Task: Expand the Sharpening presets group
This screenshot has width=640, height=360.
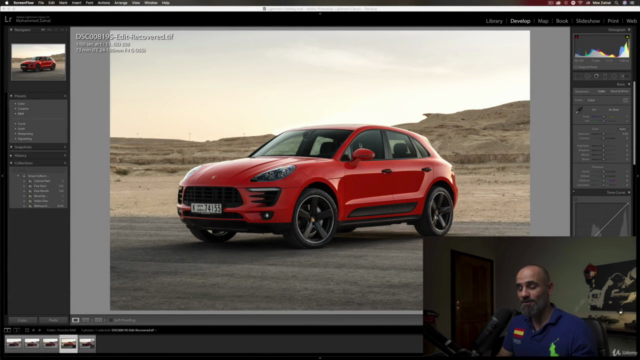Action: [16, 134]
